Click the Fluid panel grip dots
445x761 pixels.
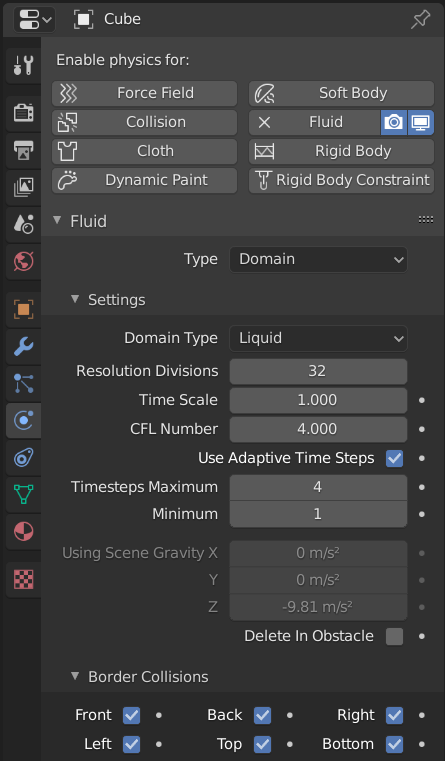coord(426,220)
